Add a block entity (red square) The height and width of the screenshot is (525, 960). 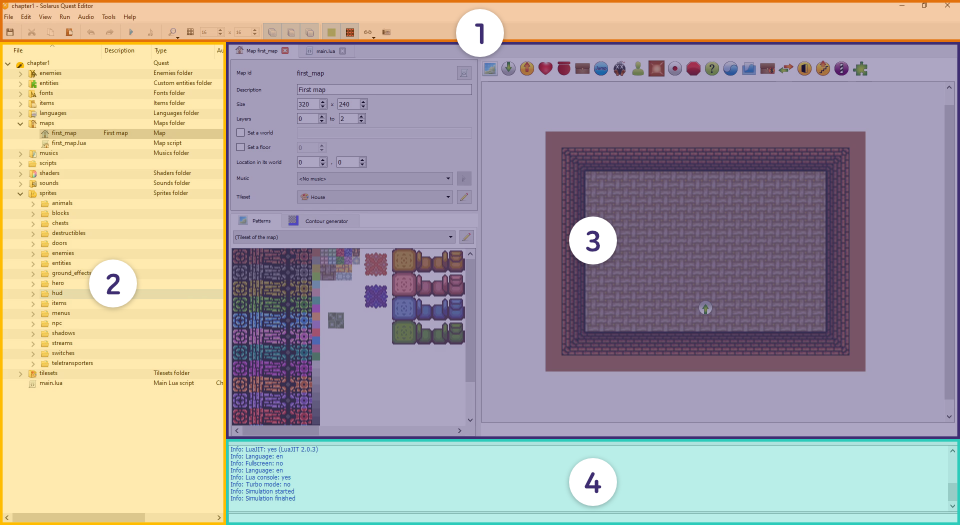(x=656, y=69)
